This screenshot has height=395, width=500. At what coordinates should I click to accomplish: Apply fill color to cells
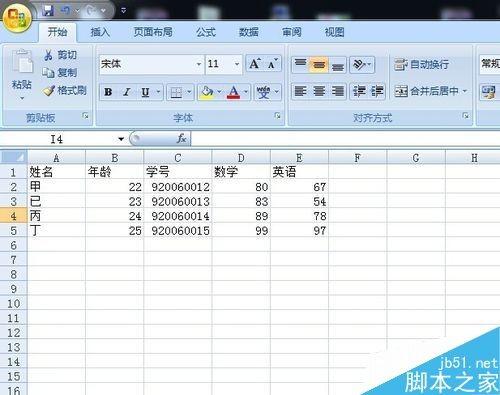click(207, 92)
